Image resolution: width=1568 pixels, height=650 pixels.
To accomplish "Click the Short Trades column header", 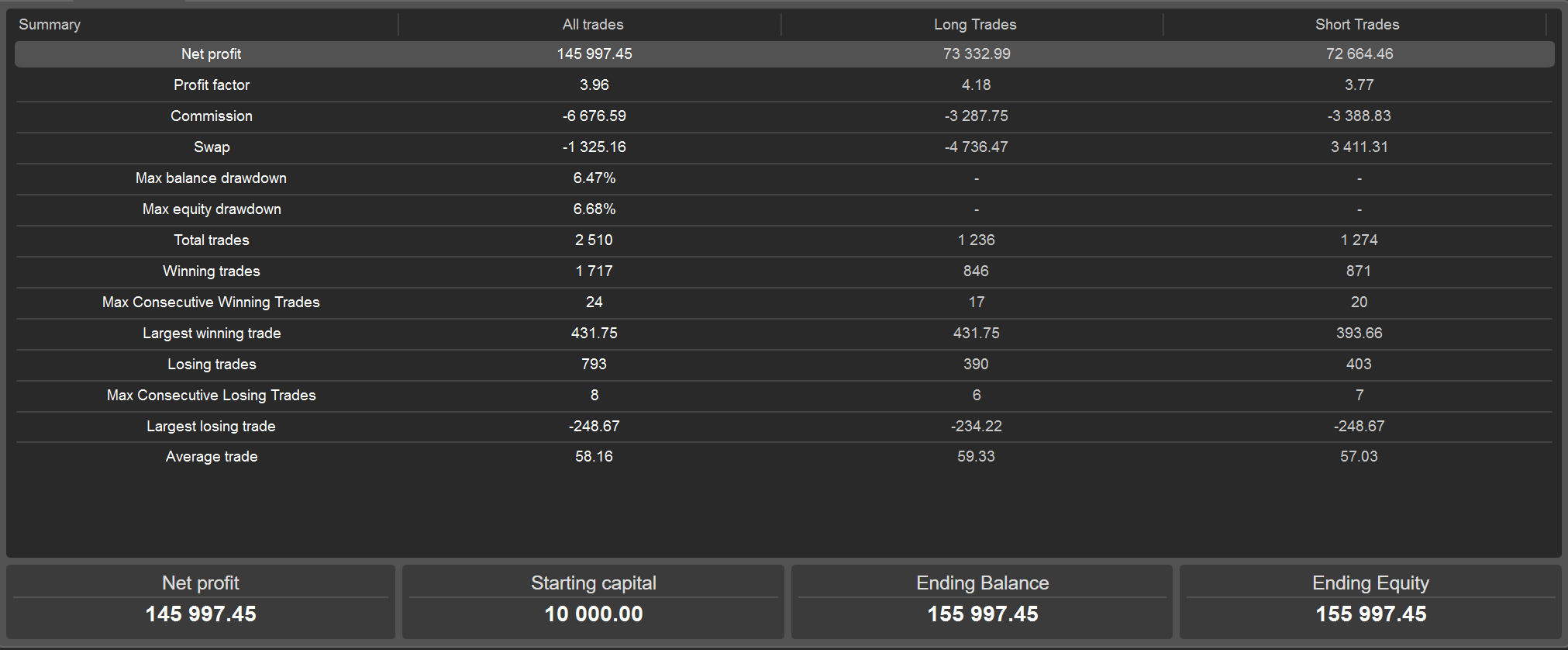I will (1356, 24).
